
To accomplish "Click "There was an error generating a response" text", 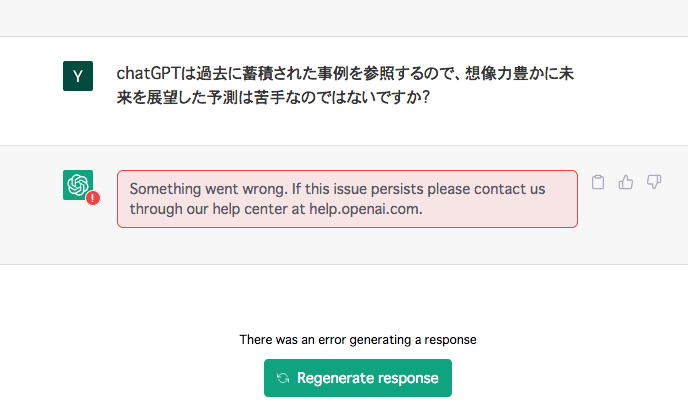I will [x=357, y=340].
